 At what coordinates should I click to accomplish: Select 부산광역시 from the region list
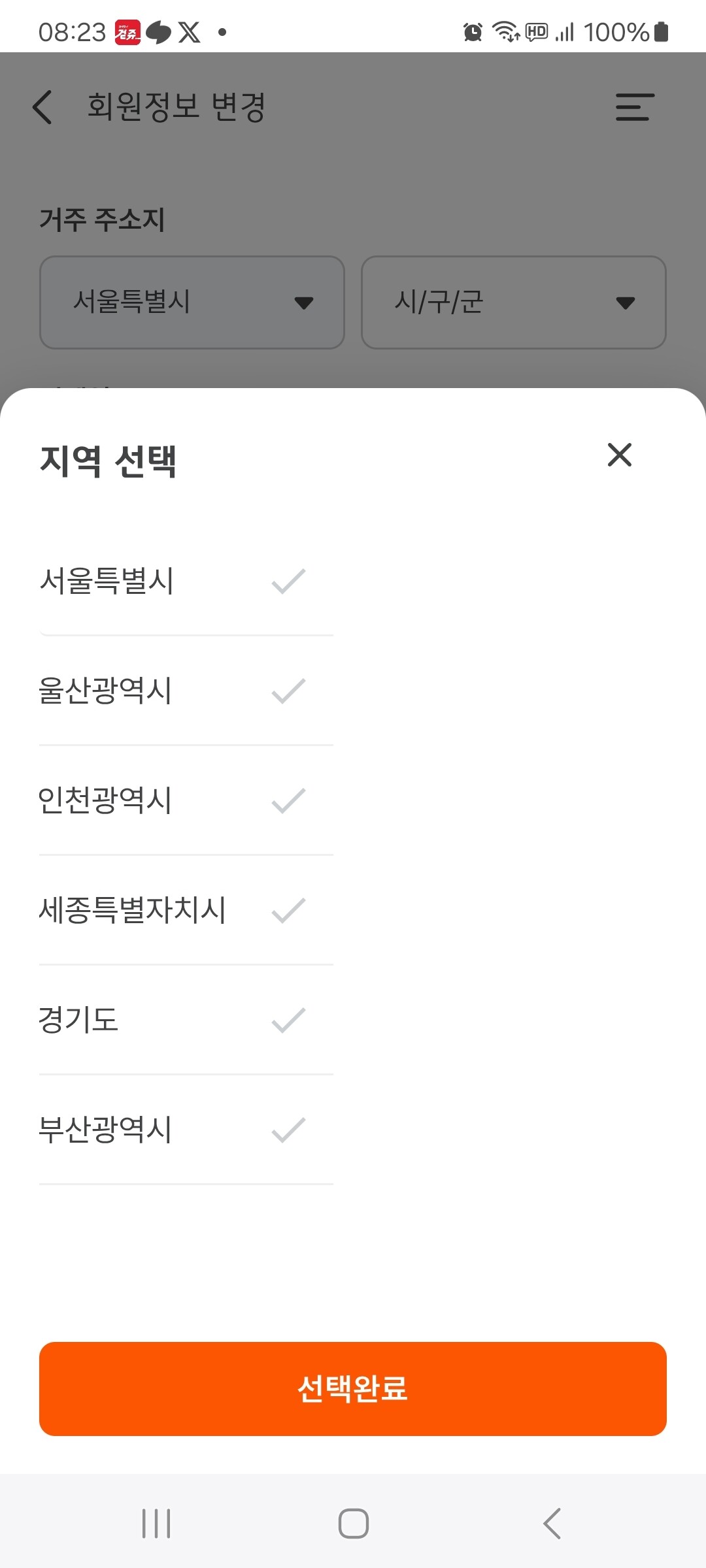(x=186, y=1130)
